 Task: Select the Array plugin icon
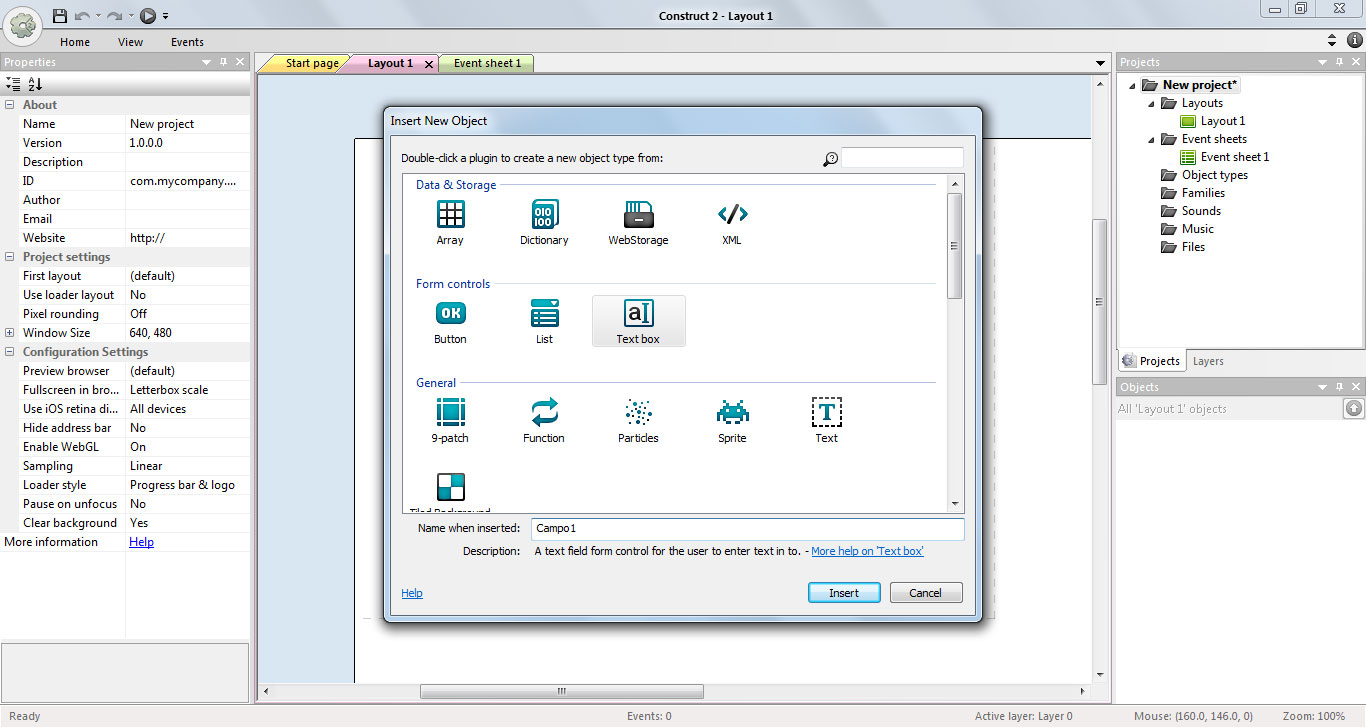click(x=450, y=214)
